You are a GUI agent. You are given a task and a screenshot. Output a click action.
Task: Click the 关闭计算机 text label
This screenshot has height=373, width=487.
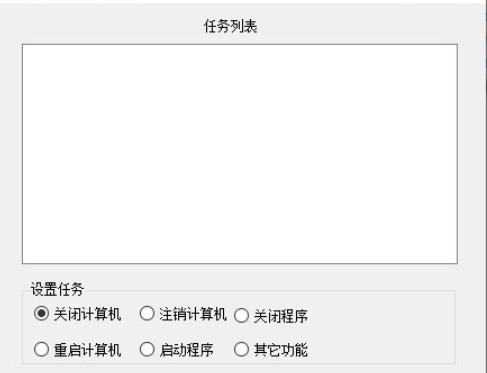87,314
